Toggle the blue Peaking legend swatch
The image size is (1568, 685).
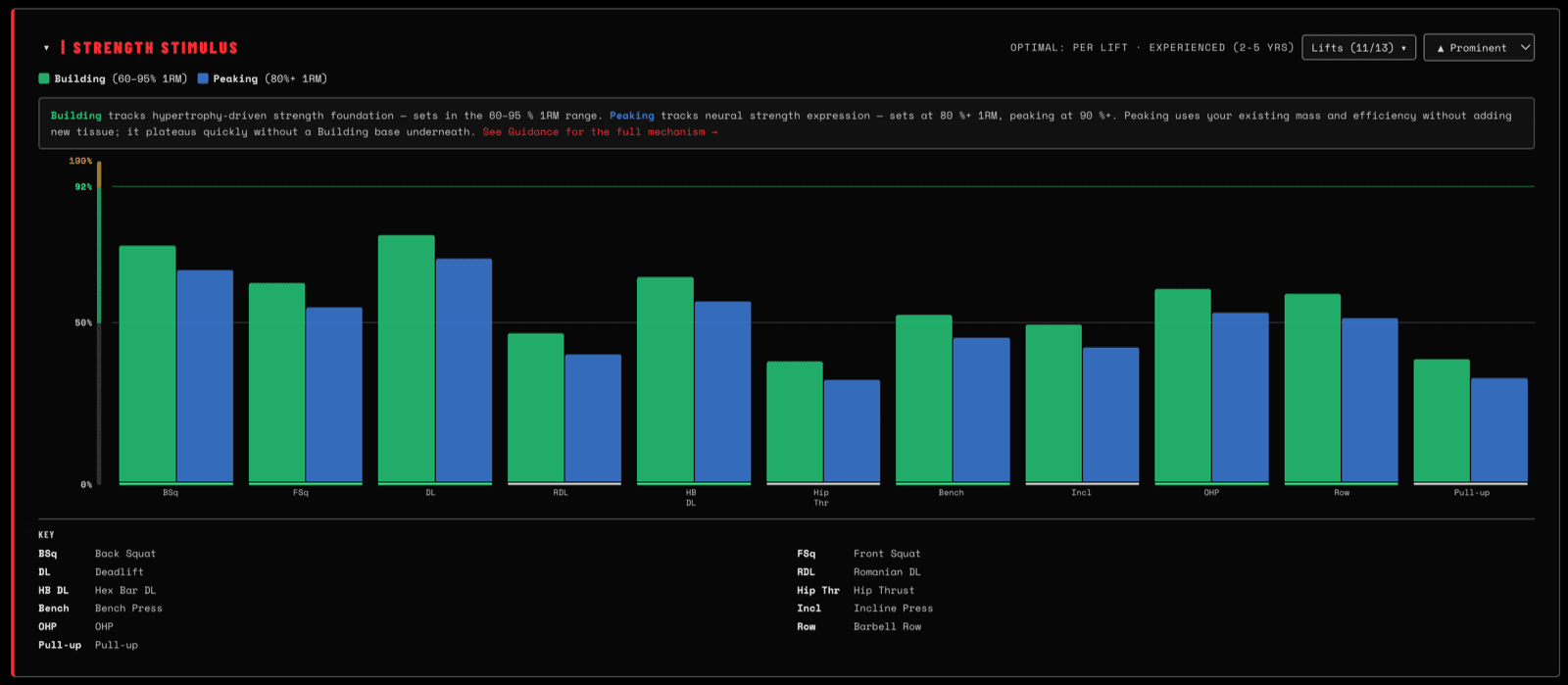(x=203, y=78)
